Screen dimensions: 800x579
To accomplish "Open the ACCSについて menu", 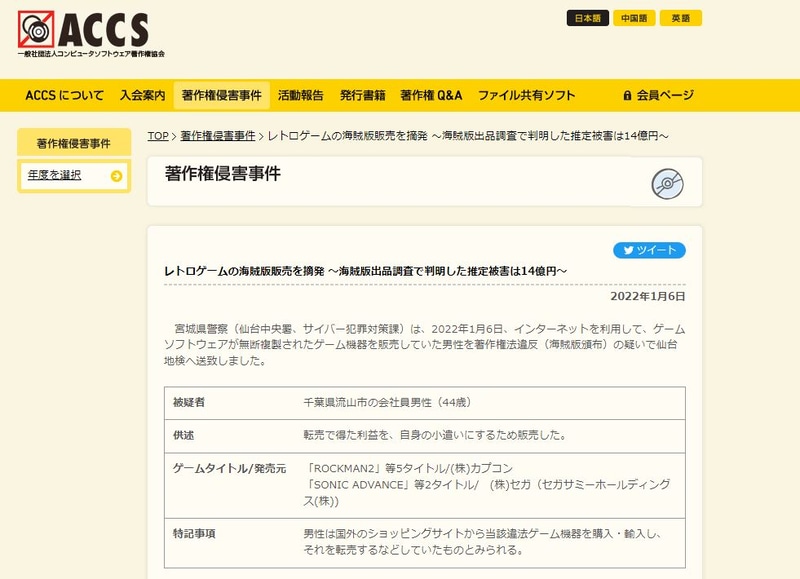I will point(65,95).
